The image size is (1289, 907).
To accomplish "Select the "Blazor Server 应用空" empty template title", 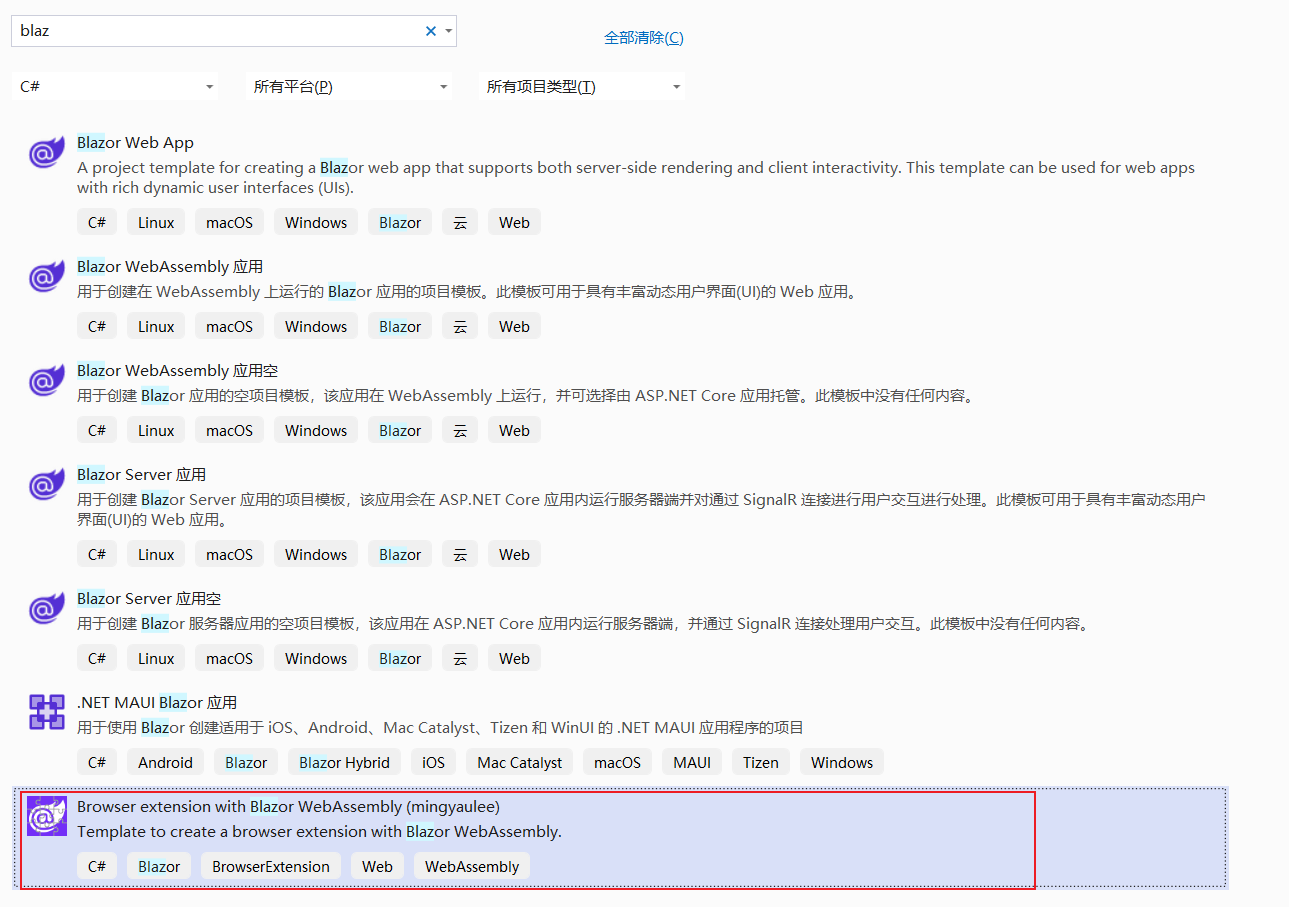I will click(149, 599).
